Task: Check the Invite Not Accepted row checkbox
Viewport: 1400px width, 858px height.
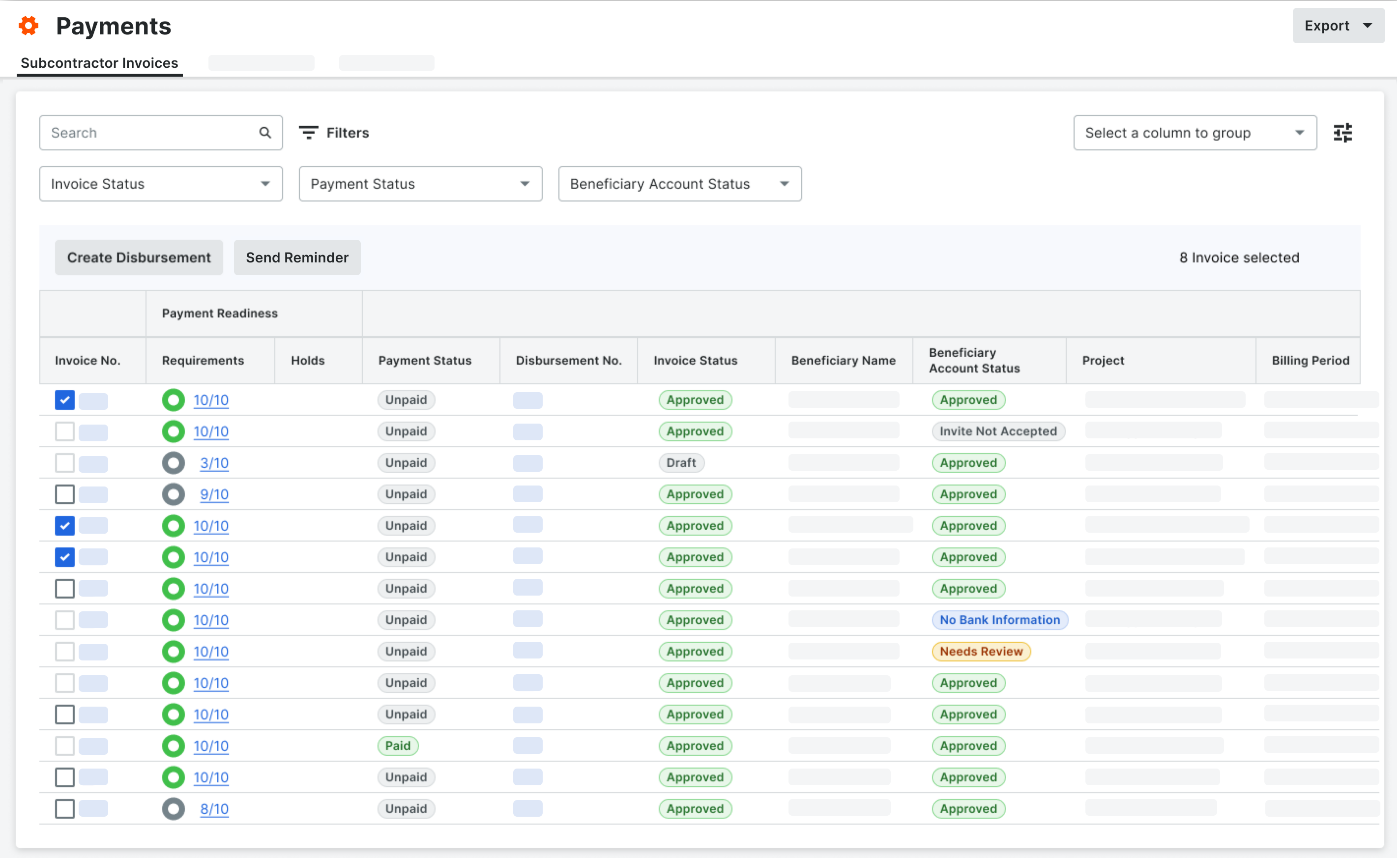Action: coord(65,431)
